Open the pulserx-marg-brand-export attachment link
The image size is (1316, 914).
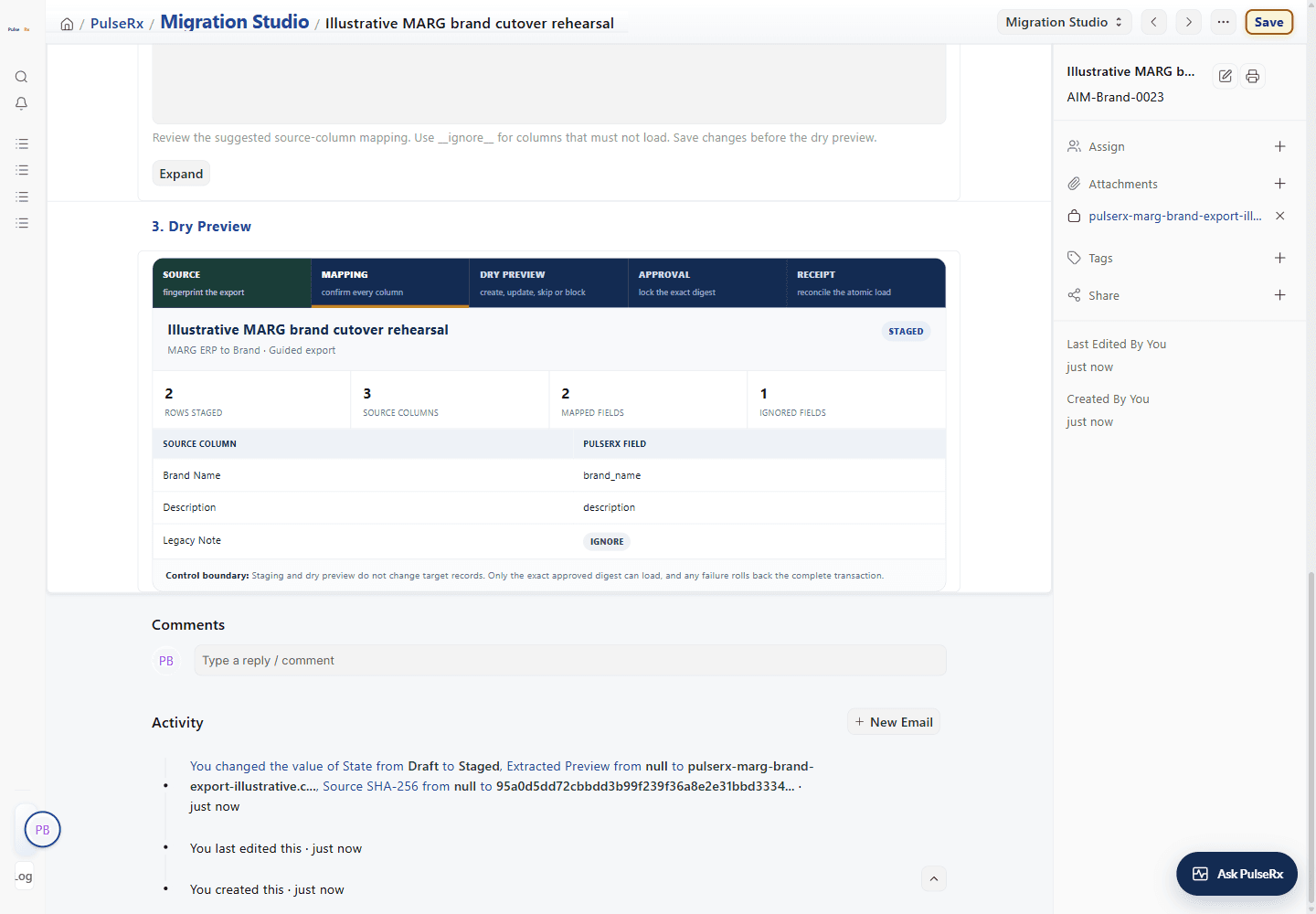pos(1175,217)
